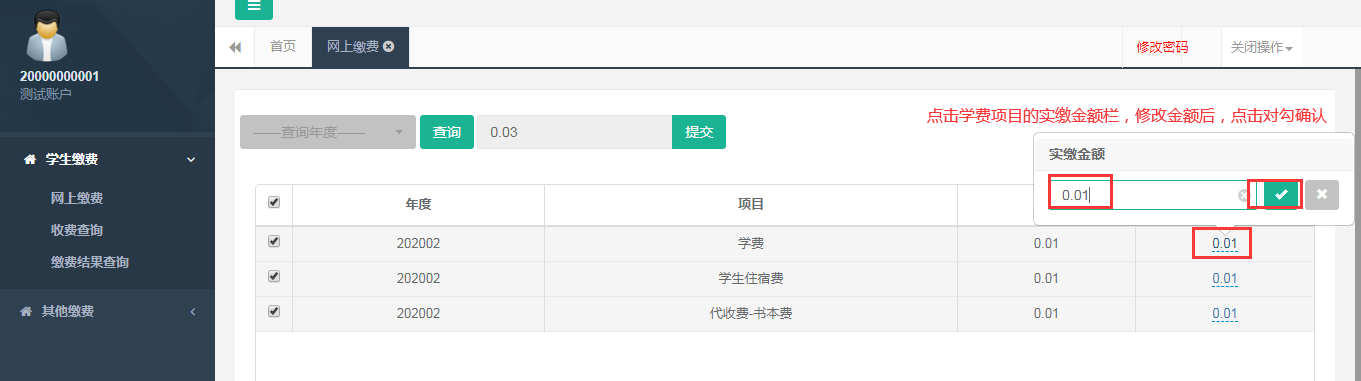The image size is (1361, 381).
Task: Open the 查询年度 dropdown
Action: pos(328,132)
